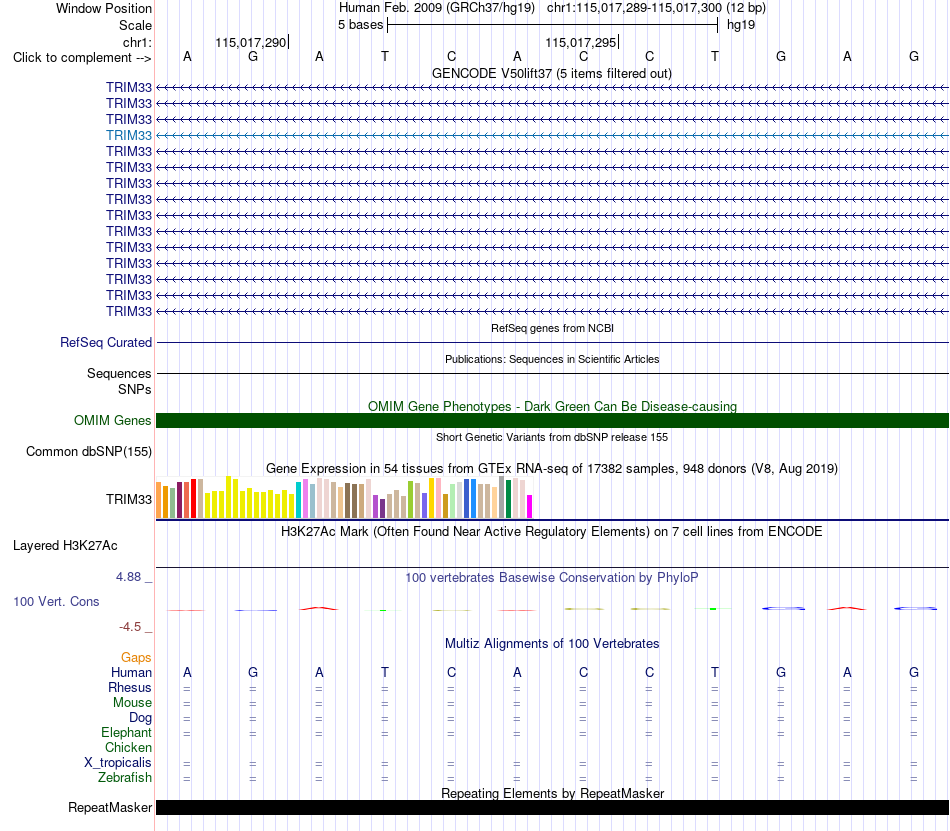The image size is (950, 831).
Task: Open the 'H3K27Ac Mark' ENCODE track title
Action: coord(552,531)
